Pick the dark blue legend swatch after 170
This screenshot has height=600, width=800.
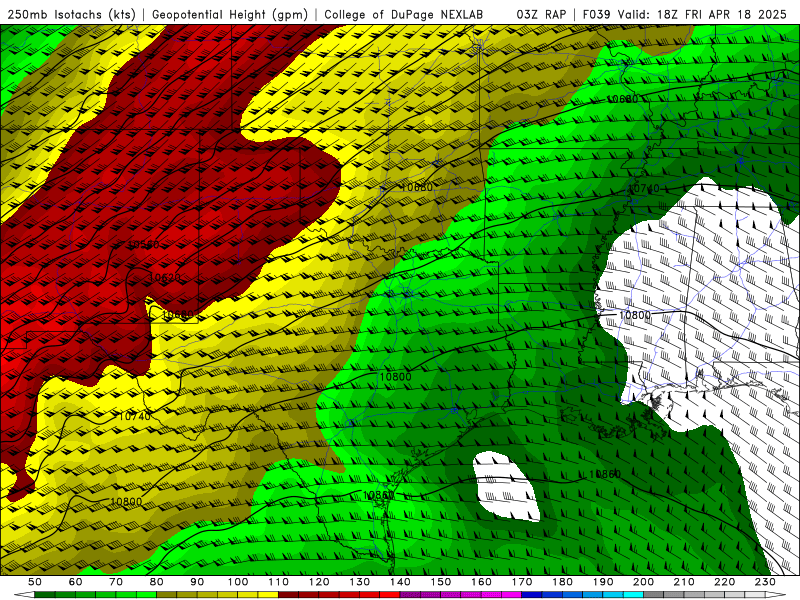(x=532, y=595)
